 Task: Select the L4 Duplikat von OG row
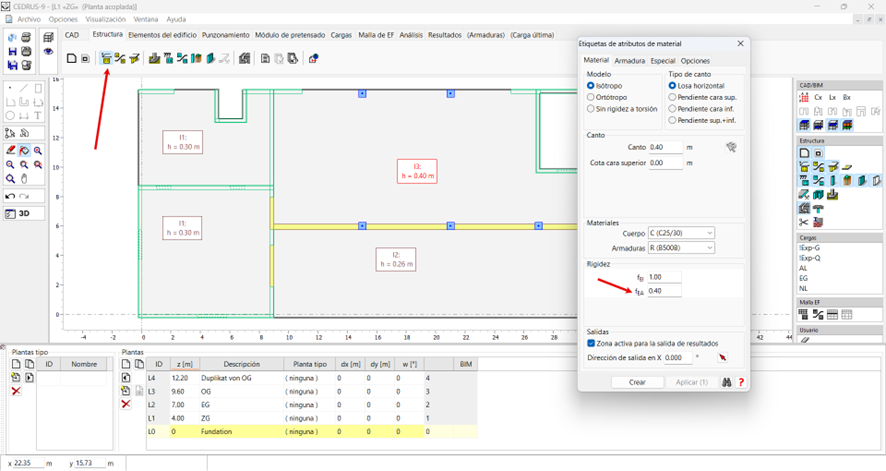coord(312,378)
